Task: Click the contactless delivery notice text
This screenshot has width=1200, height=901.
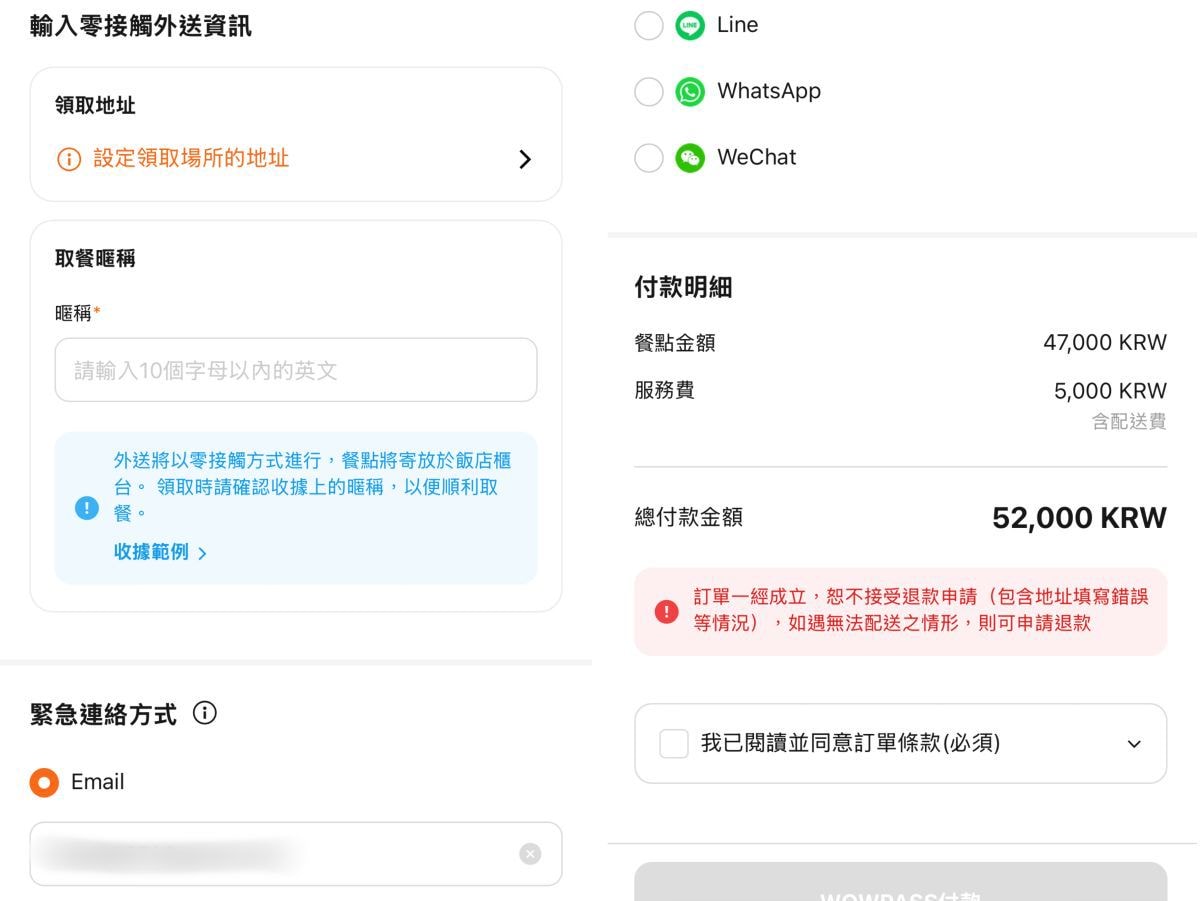Action: click(x=313, y=487)
